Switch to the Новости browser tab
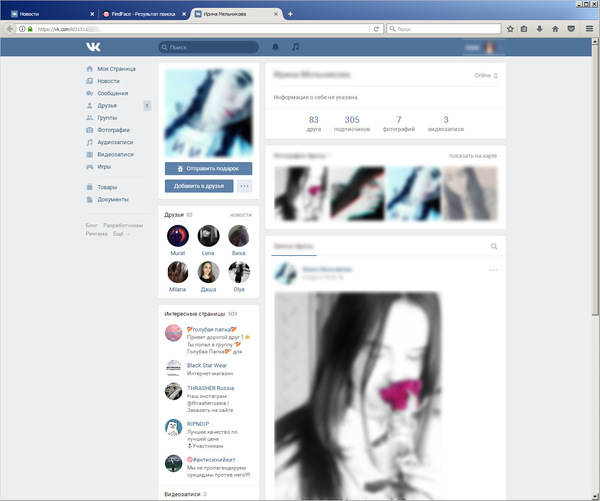 coord(50,14)
